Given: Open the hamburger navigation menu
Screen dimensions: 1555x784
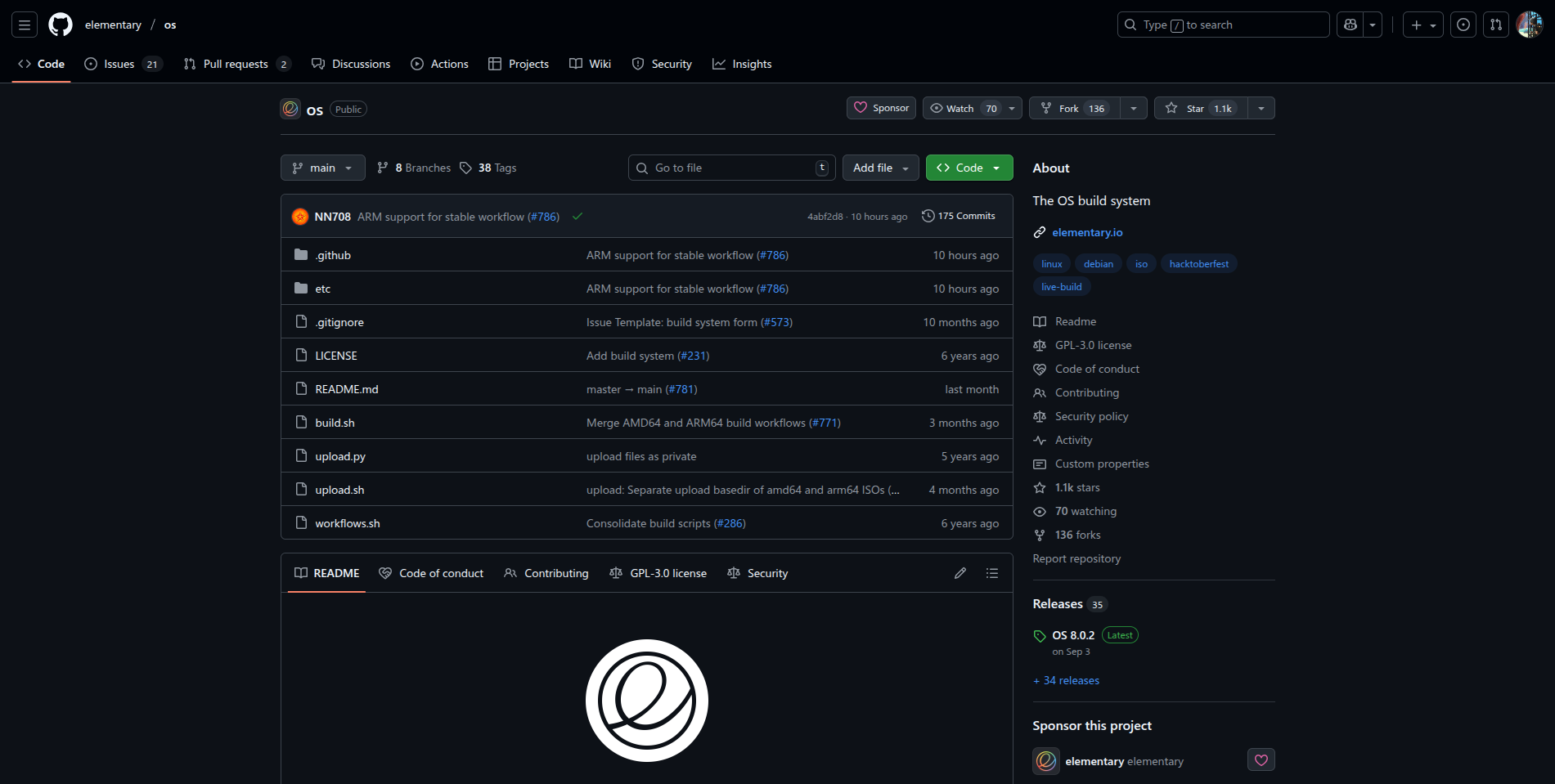Looking at the screenshot, I should 24,24.
